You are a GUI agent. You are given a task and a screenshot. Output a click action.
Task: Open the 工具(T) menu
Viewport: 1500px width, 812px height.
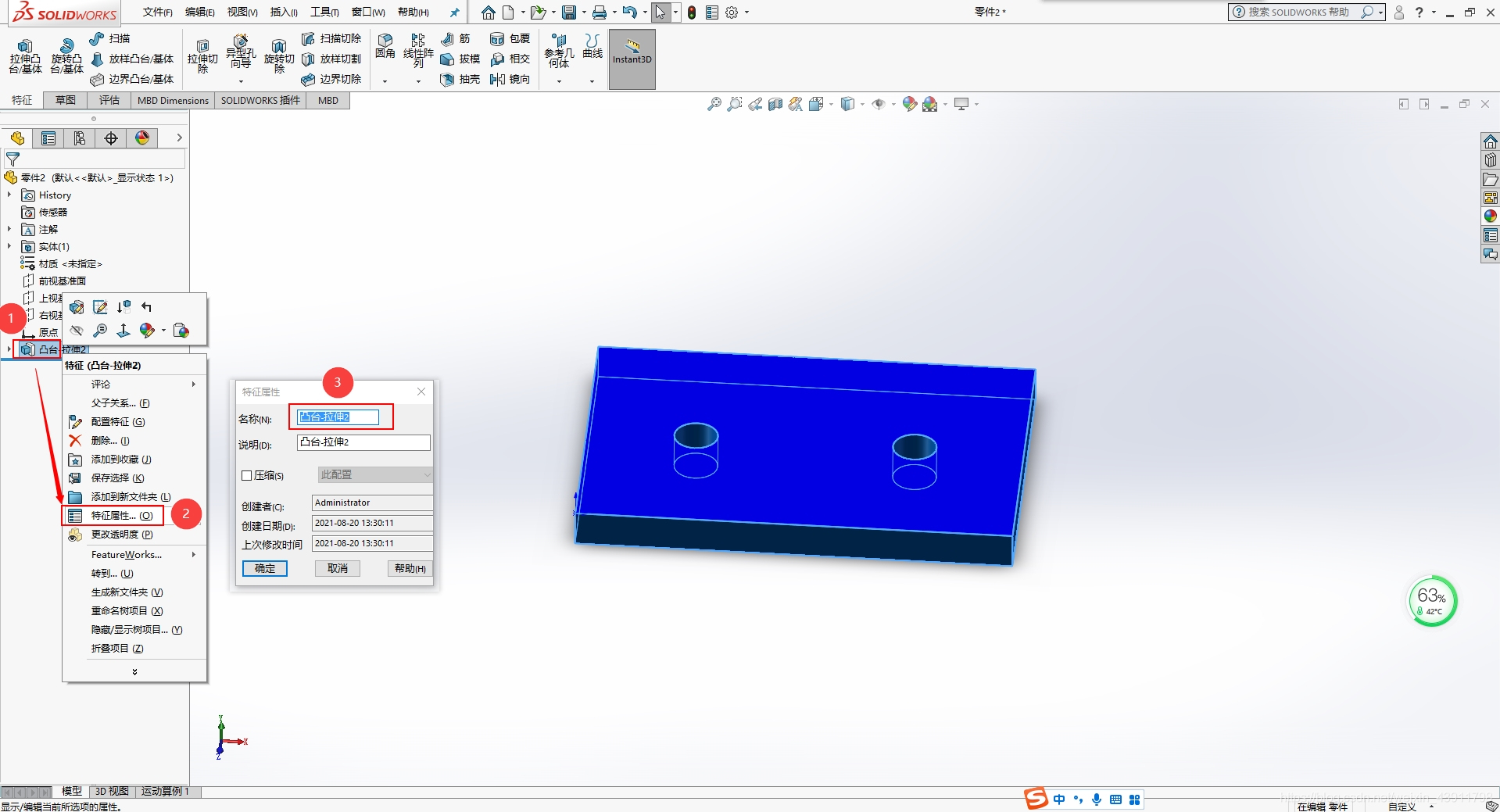click(324, 13)
